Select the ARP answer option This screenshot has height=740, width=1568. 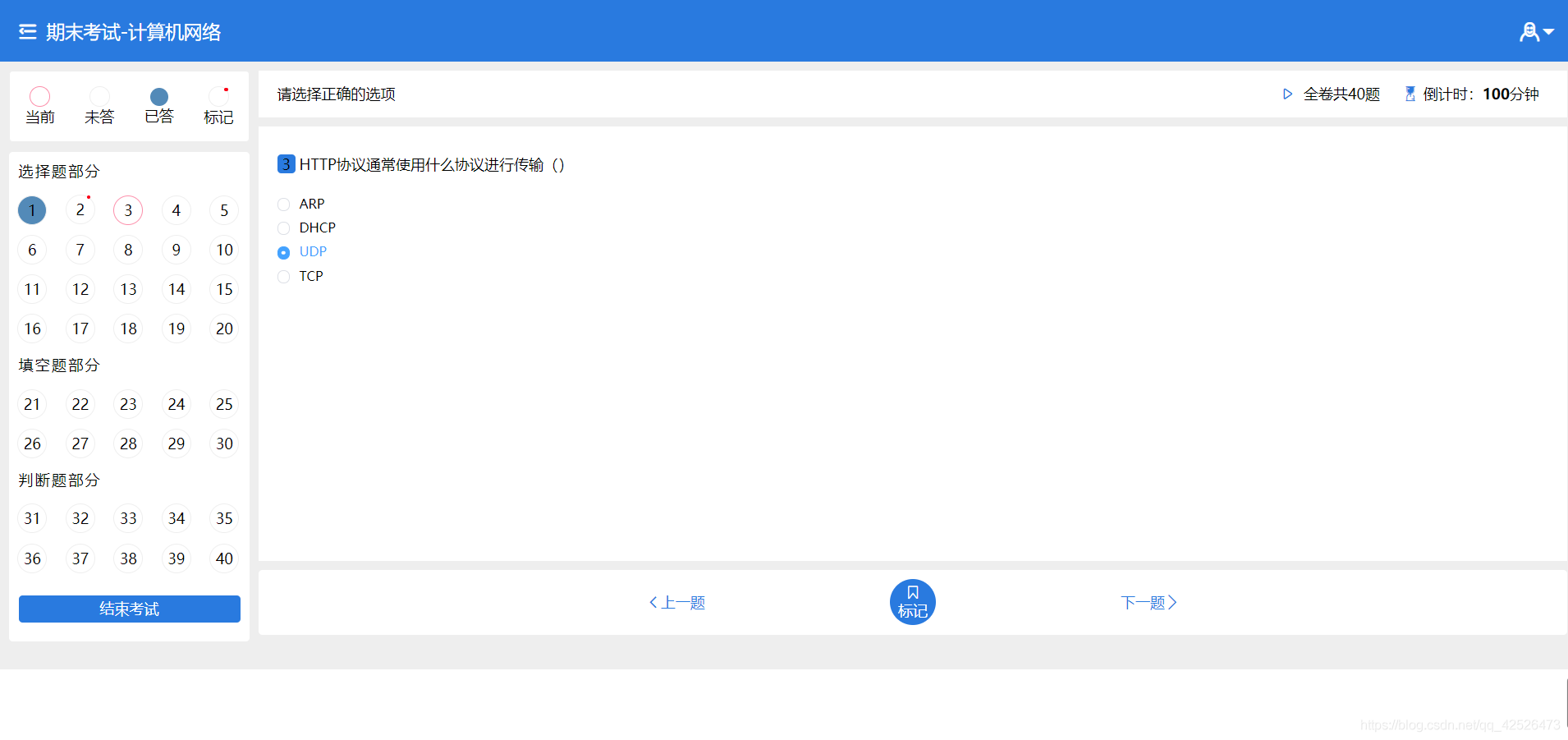(x=301, y=204)
